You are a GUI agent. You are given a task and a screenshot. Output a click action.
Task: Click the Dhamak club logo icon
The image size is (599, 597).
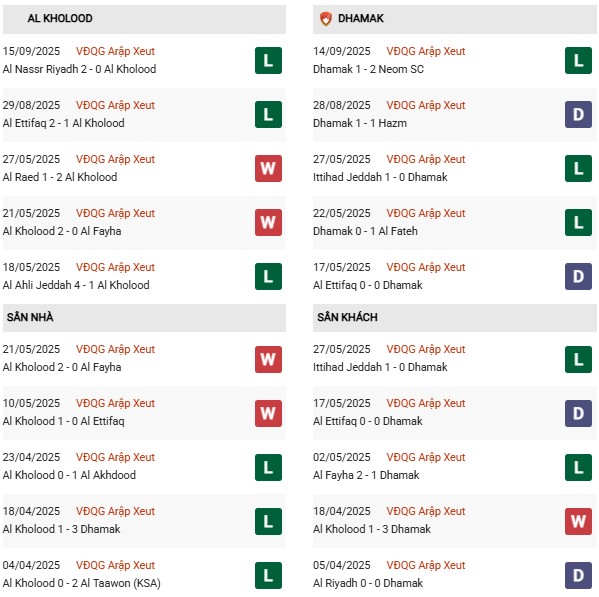point(325,18)
